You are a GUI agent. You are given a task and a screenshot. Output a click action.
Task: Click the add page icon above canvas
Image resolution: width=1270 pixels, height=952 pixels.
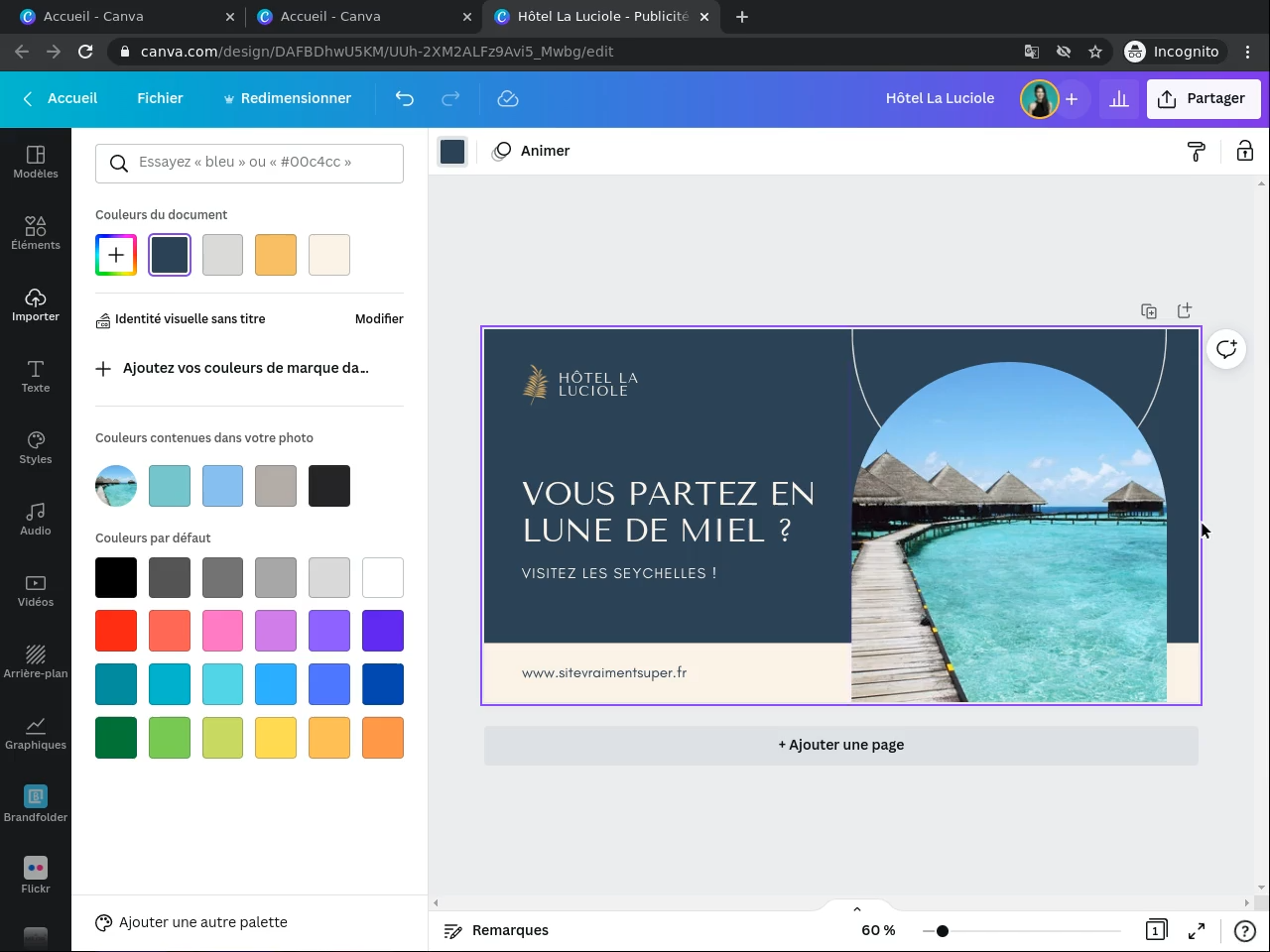click(x=1185, y=311)
